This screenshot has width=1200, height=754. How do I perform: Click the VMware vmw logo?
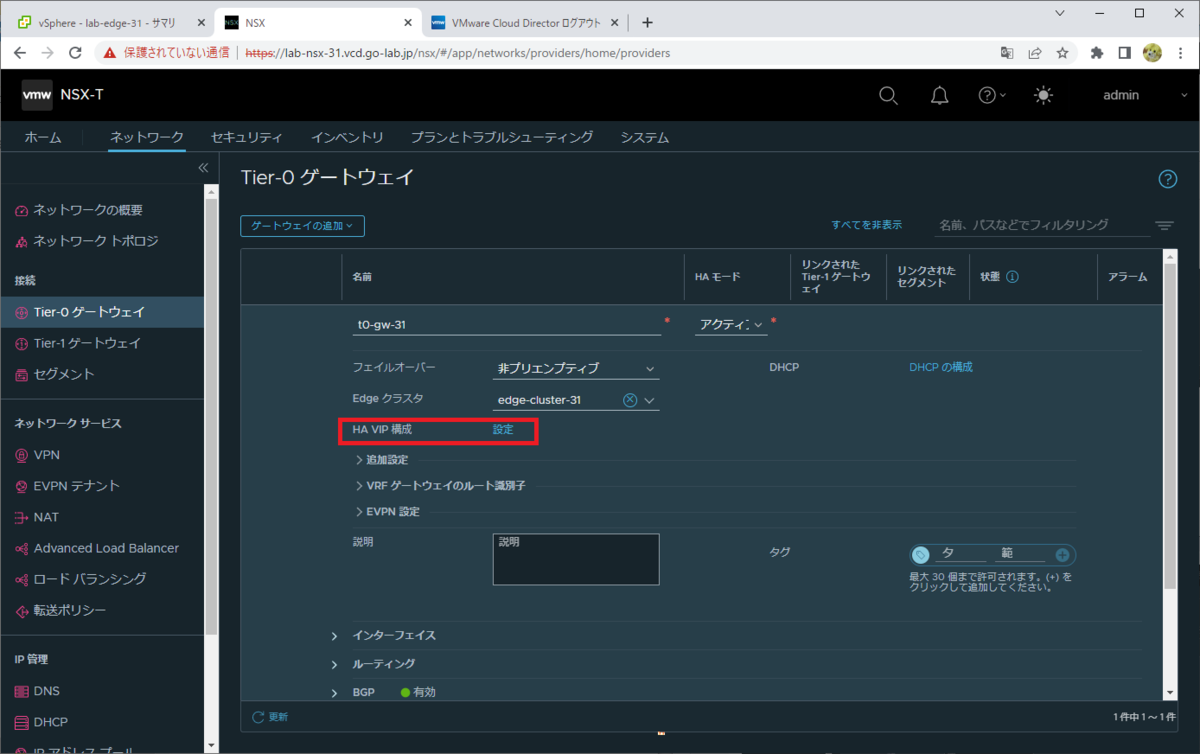[x=37, y=95]
